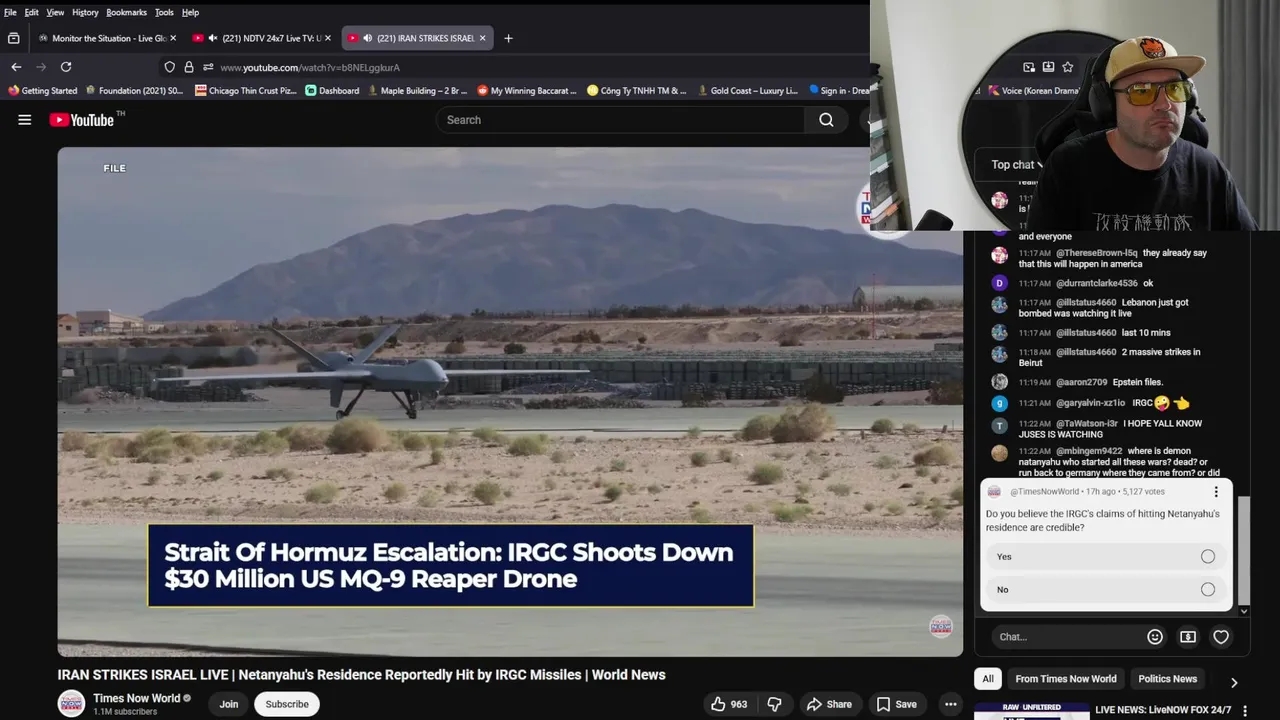
Task: Focus the YouTube Search field
Action: tap(620, 120)
